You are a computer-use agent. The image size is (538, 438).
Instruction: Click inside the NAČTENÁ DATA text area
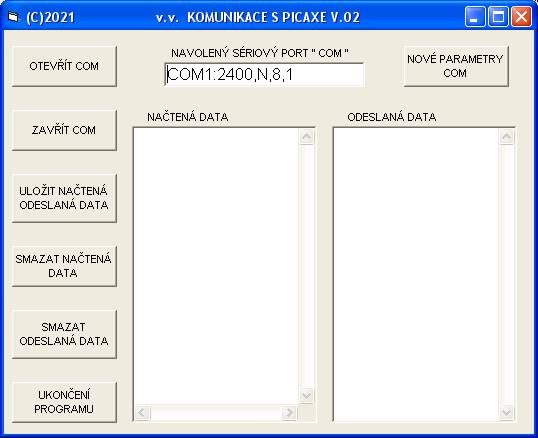(216, 266)
